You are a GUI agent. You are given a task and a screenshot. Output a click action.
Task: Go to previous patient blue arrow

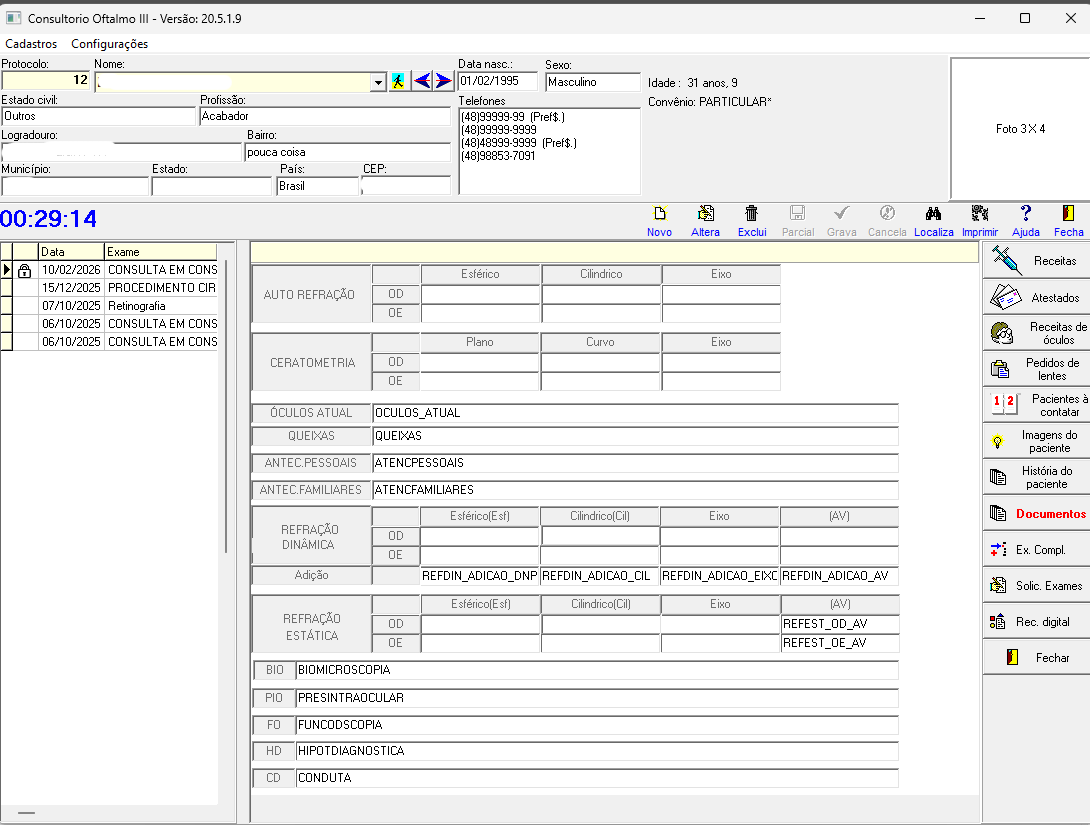pos(422,82)
